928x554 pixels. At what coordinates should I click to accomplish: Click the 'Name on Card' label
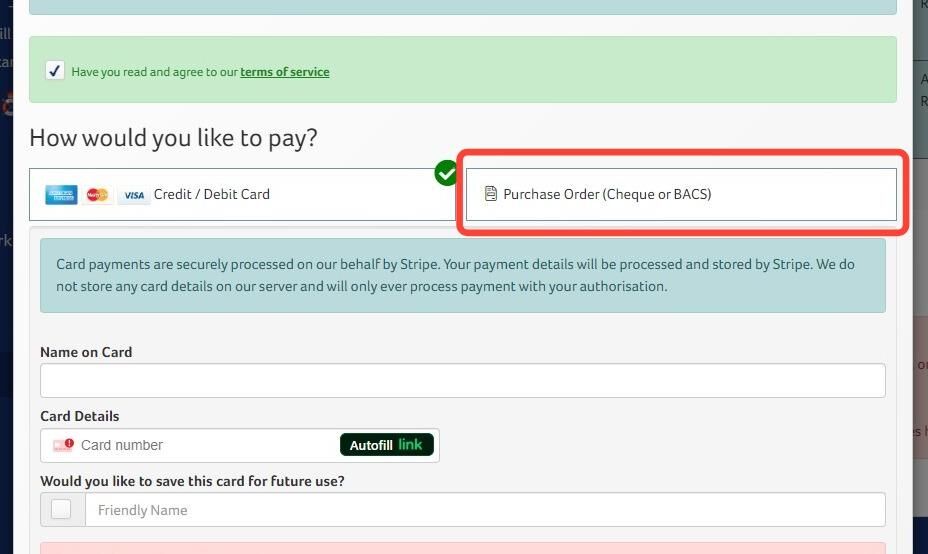[86, 352]
